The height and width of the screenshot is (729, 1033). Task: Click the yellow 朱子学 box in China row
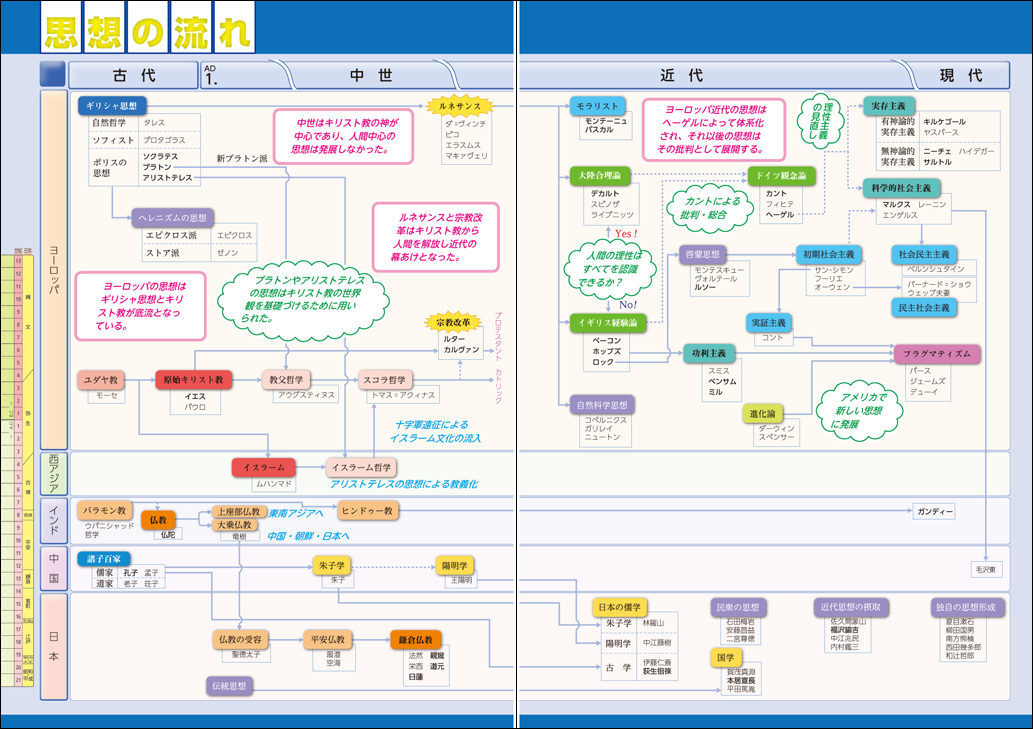point(332,565)
